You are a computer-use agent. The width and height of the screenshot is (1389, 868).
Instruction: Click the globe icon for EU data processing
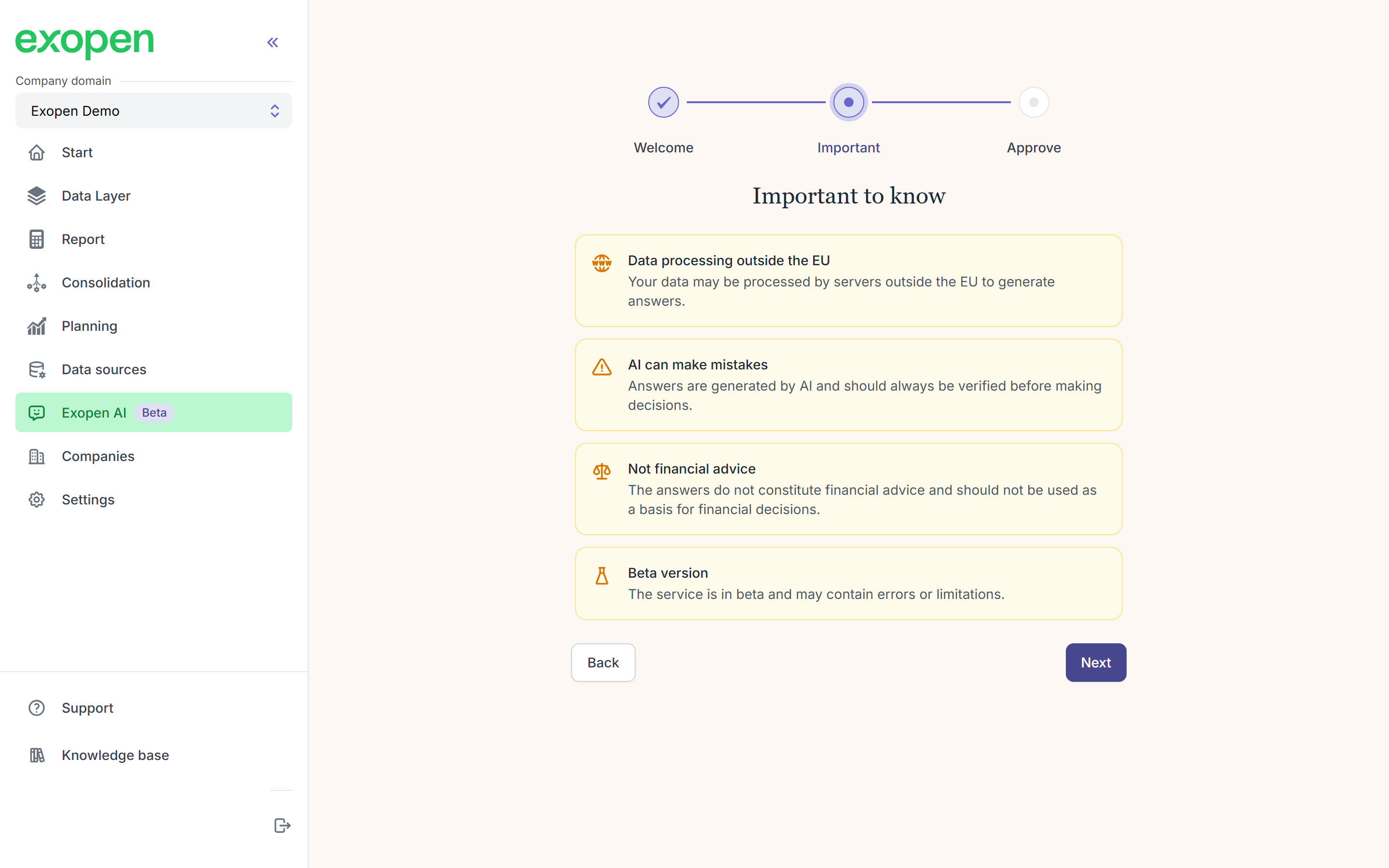pos(601,263)
